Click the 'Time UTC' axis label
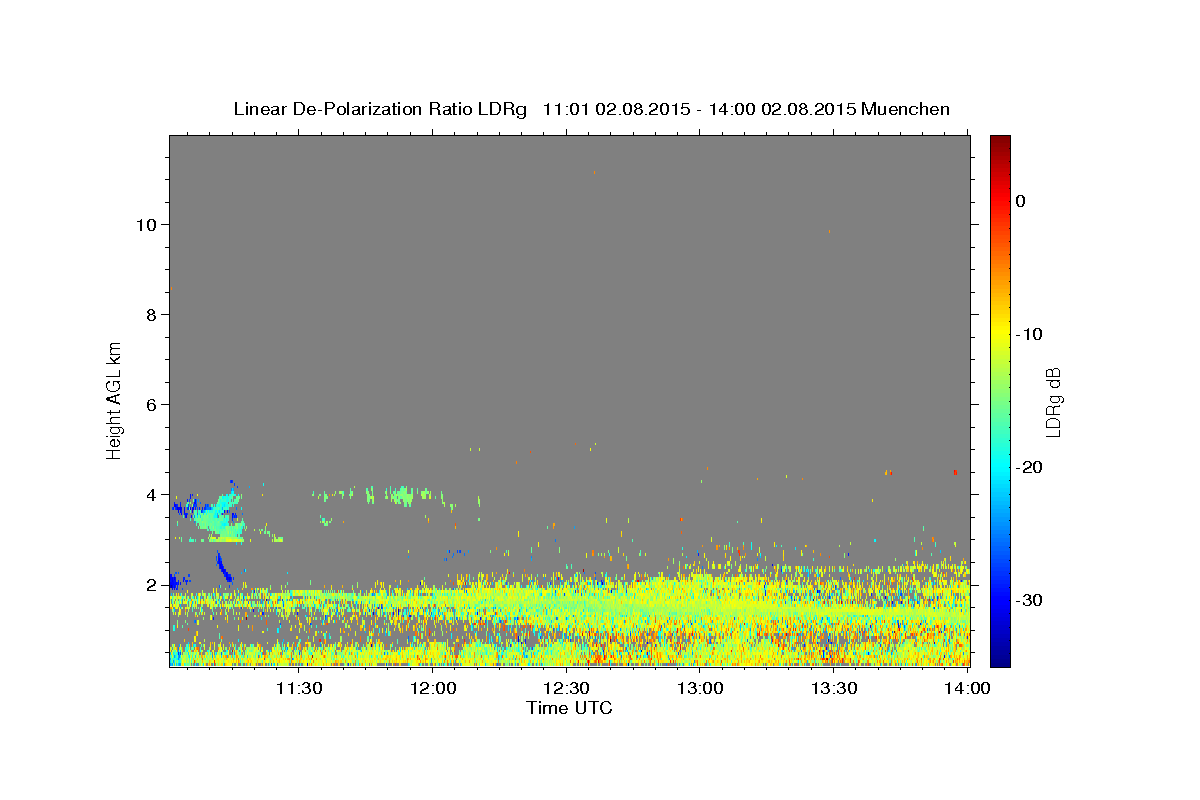Image resolution: width=1200 pixels, height=800 pixels. (569, 708)
